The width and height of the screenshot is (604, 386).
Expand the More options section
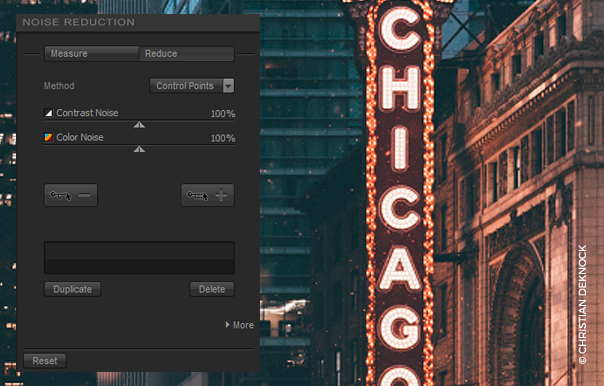point(240,325)
